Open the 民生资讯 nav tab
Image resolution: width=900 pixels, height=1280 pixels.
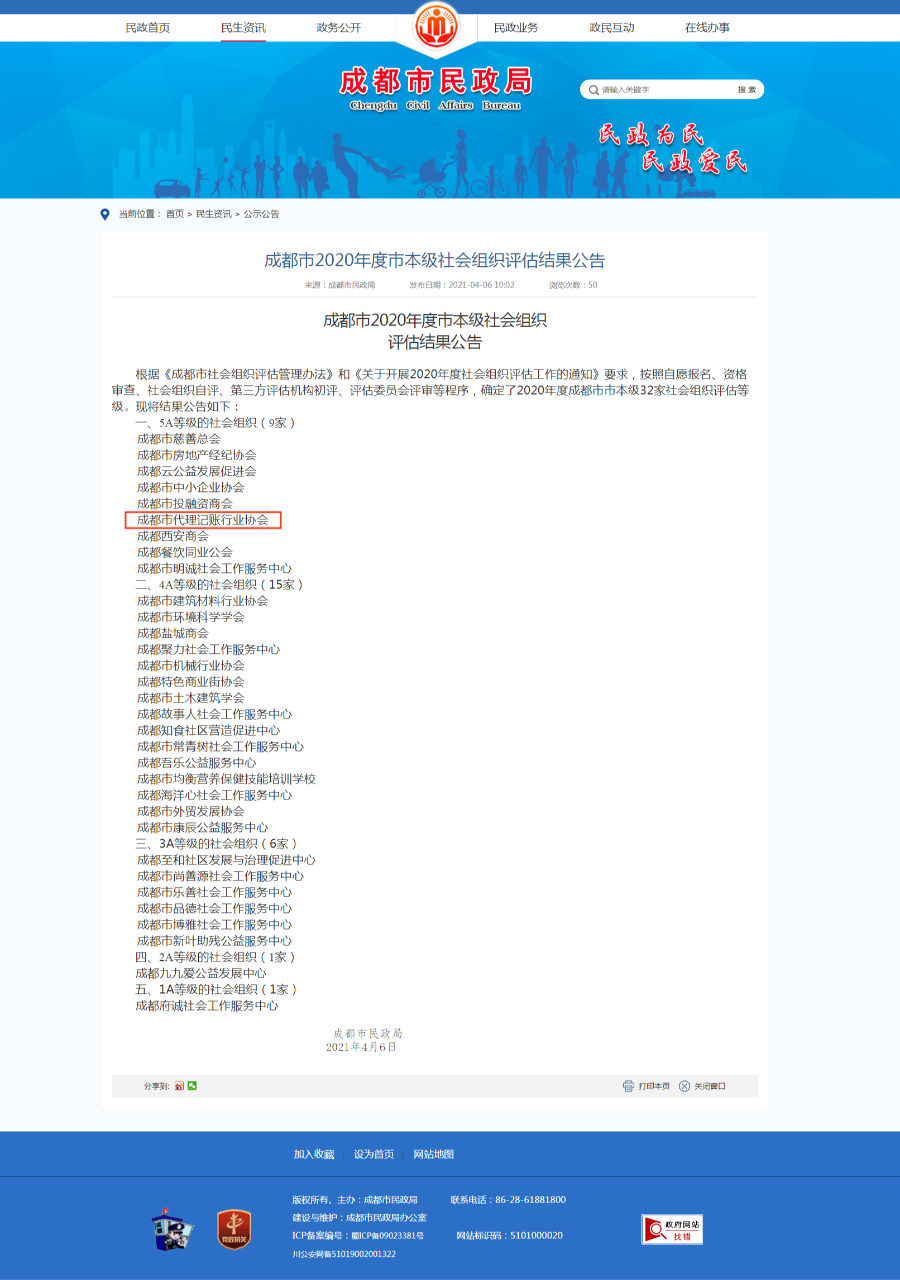click(243, 28)
